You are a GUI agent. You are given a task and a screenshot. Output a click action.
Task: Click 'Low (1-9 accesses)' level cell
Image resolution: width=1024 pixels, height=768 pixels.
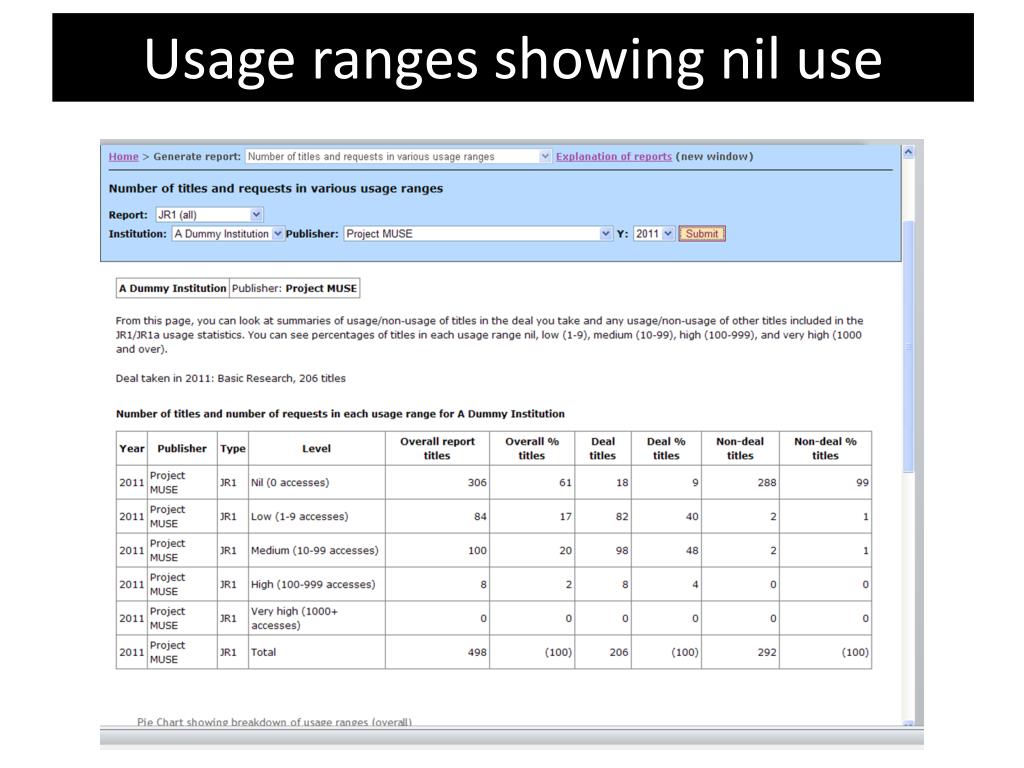(317, 517)
